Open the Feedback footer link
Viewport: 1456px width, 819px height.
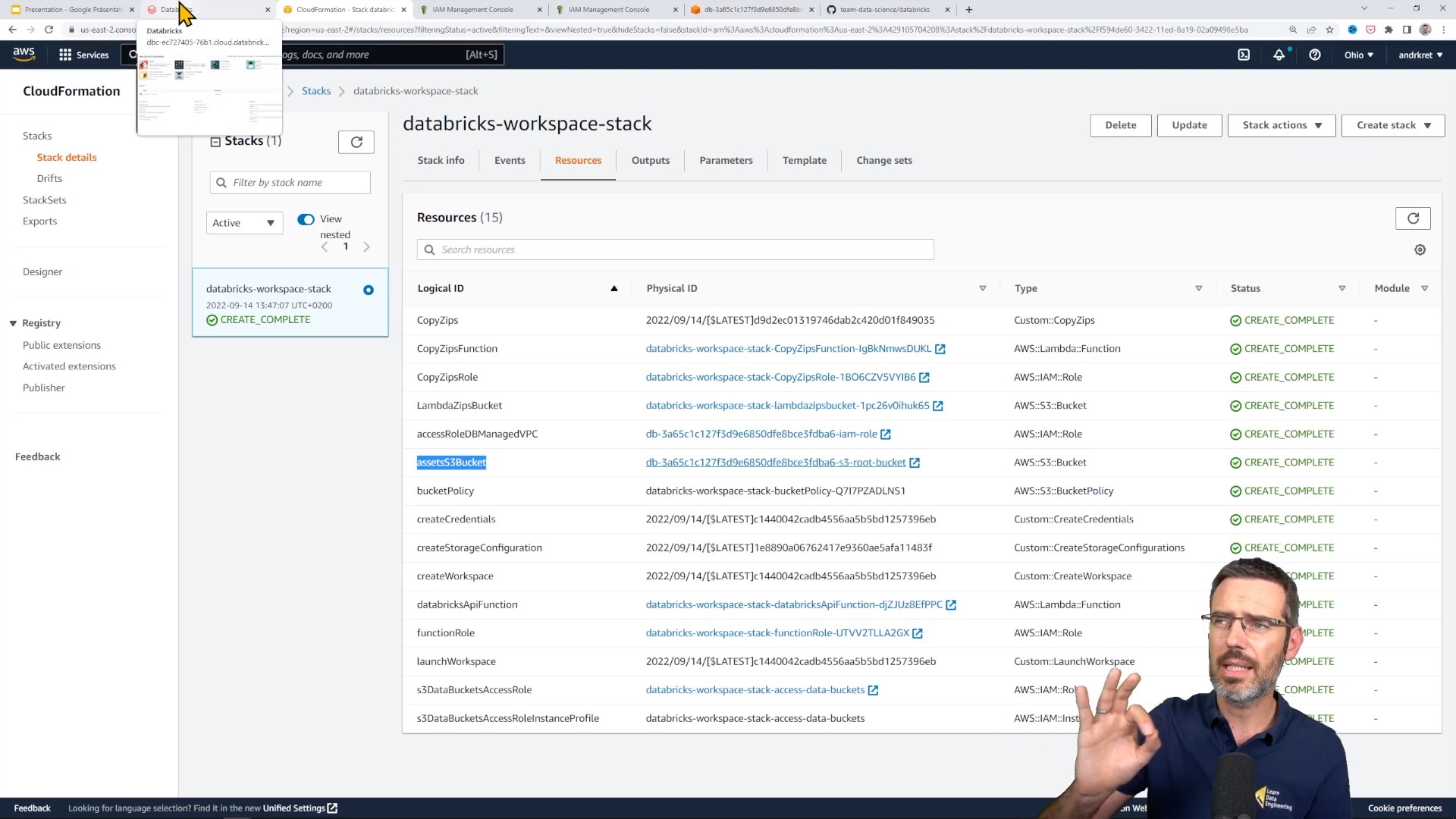coord(32,808)
